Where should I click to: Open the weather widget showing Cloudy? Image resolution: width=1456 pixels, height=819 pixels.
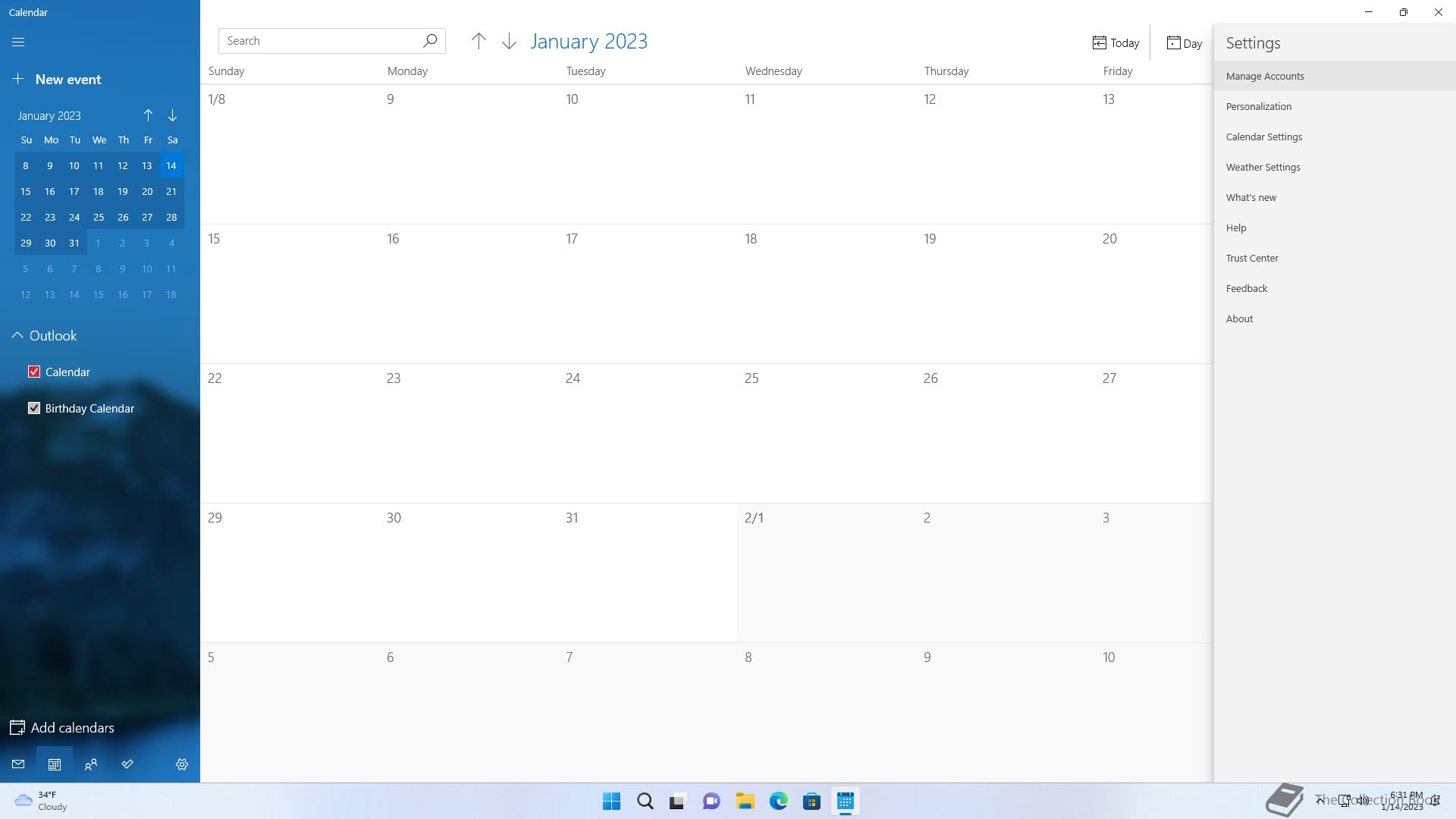click(41, 801)
